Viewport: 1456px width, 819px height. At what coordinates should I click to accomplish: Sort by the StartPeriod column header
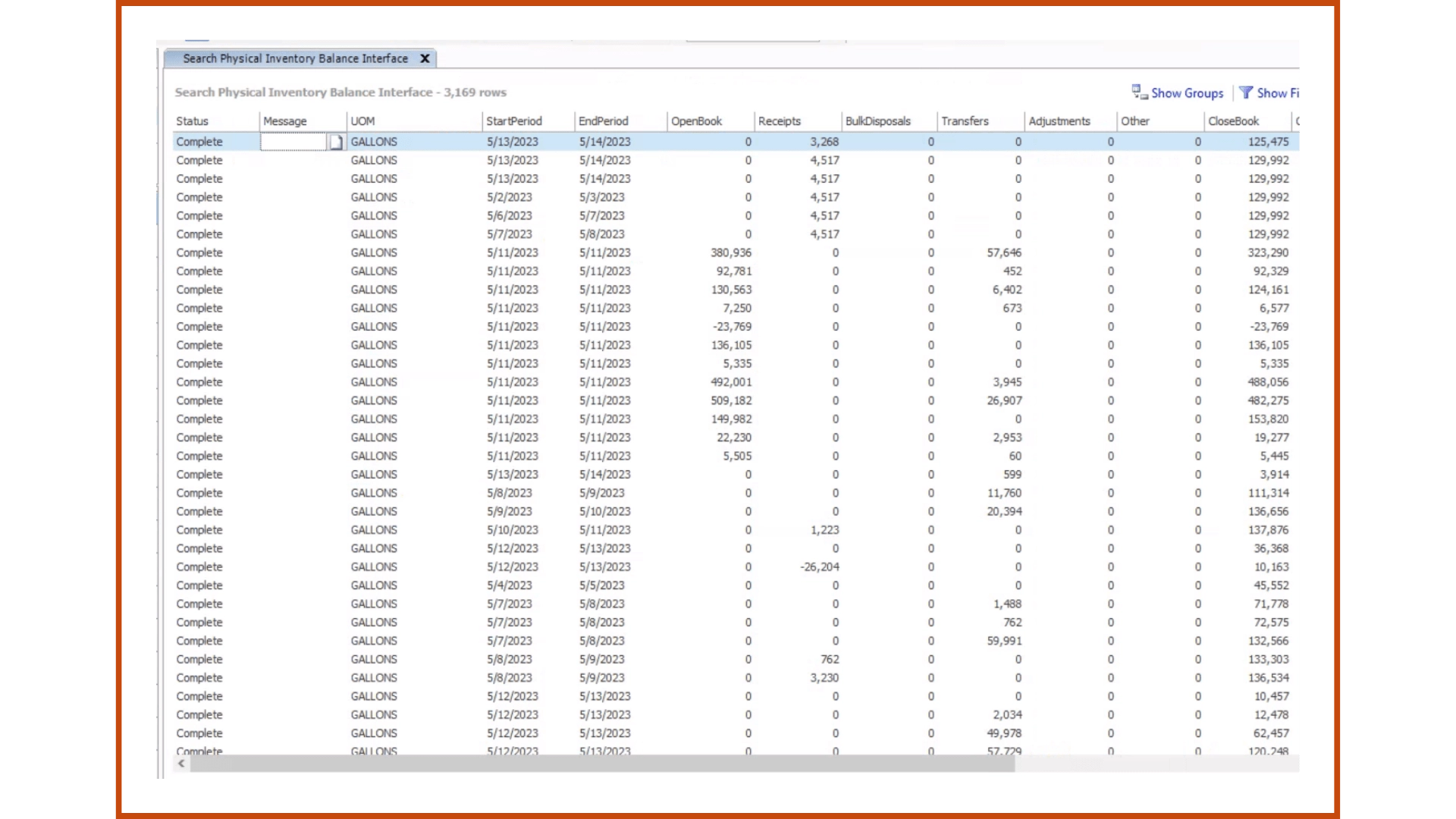(514, 121)
